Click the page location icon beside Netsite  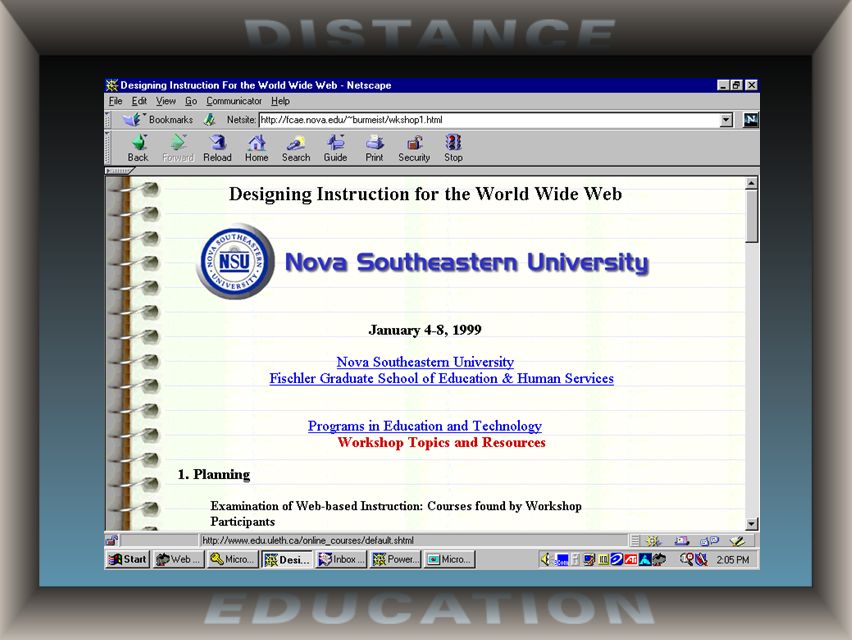coord(209,120)
